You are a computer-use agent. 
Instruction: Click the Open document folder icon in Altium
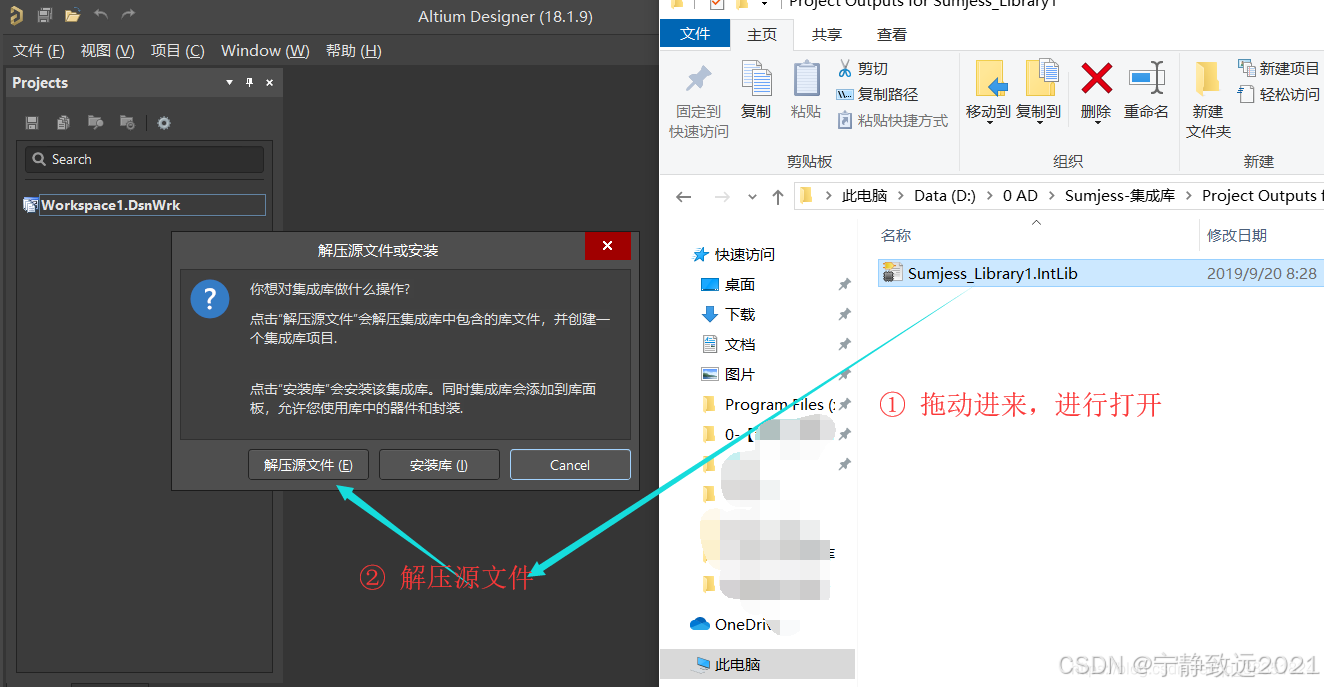coord(72,15)
